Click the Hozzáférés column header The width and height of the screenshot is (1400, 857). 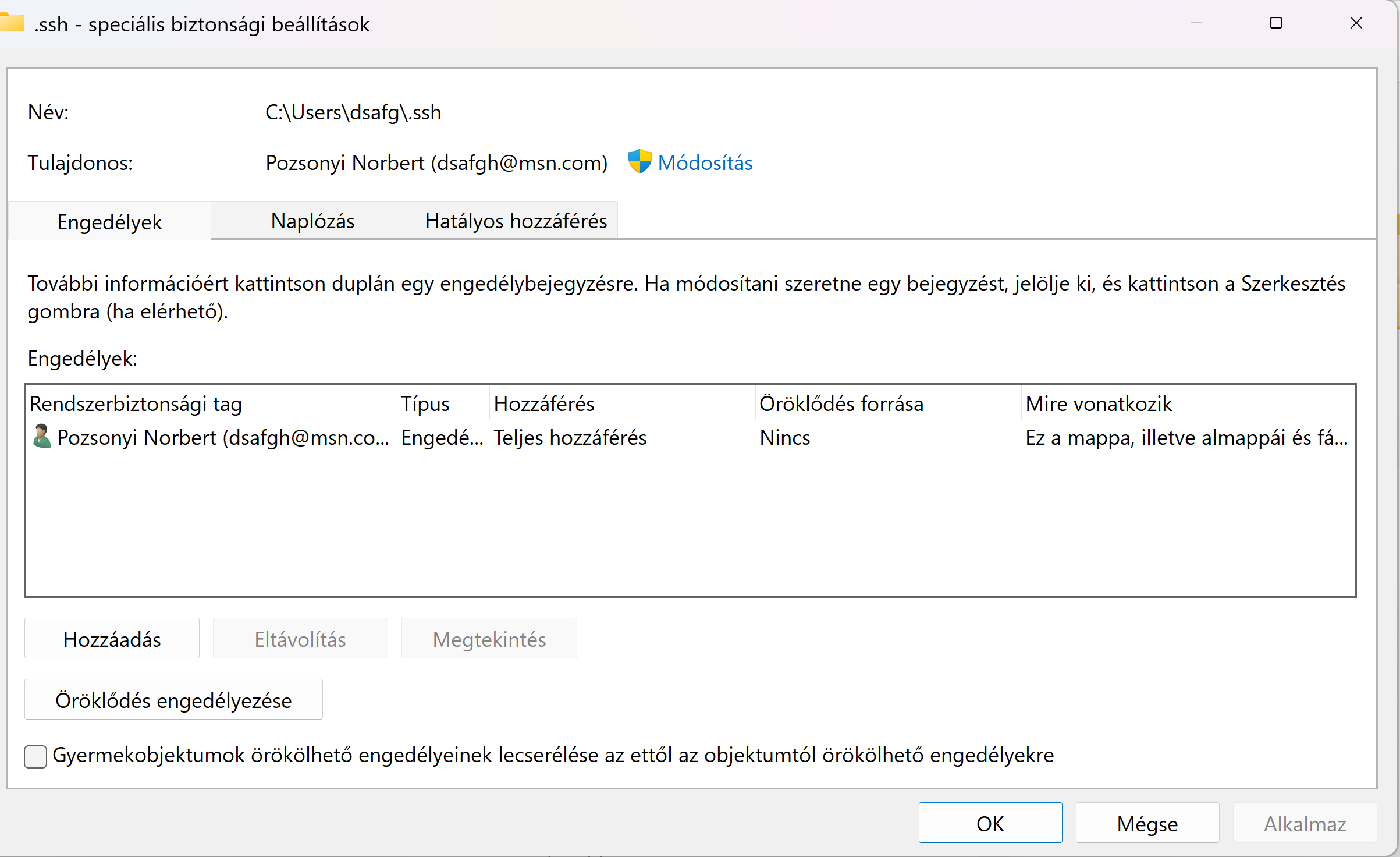pos(543,403)
